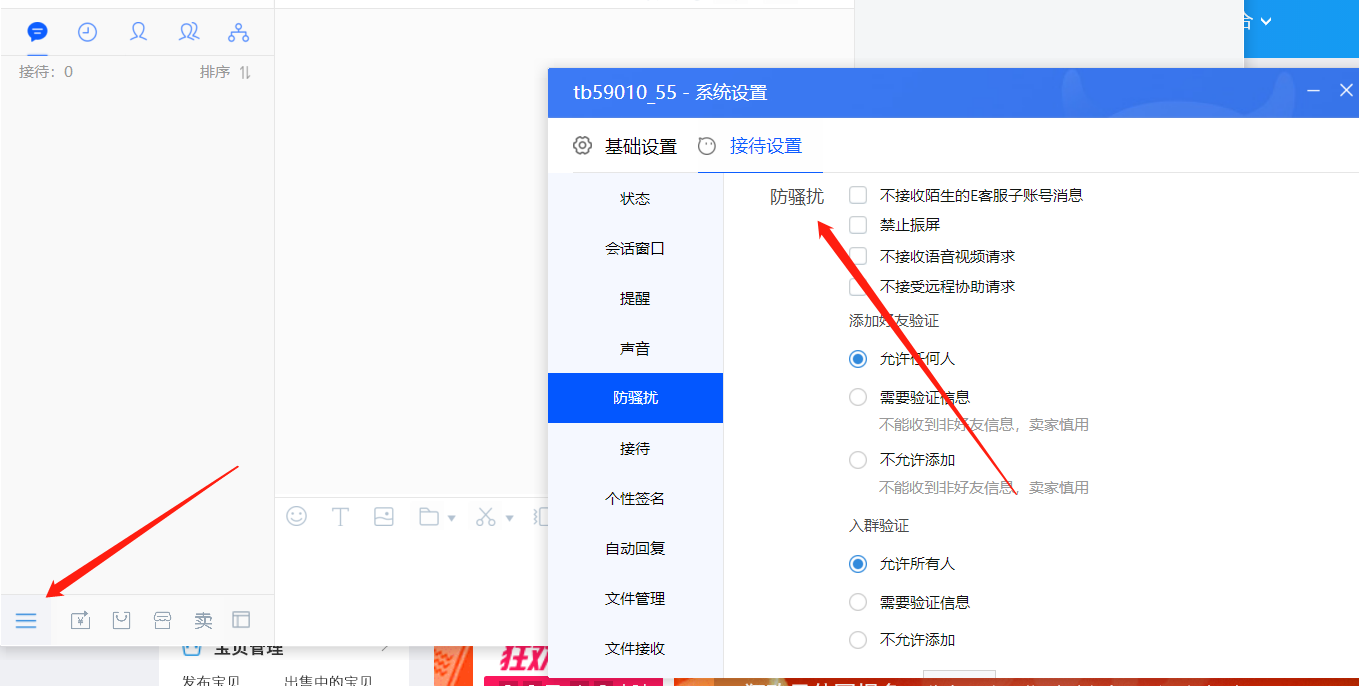Expand the scissors screenshot dropdown arrow
1359x686 pixels.
tap(509, 518)
